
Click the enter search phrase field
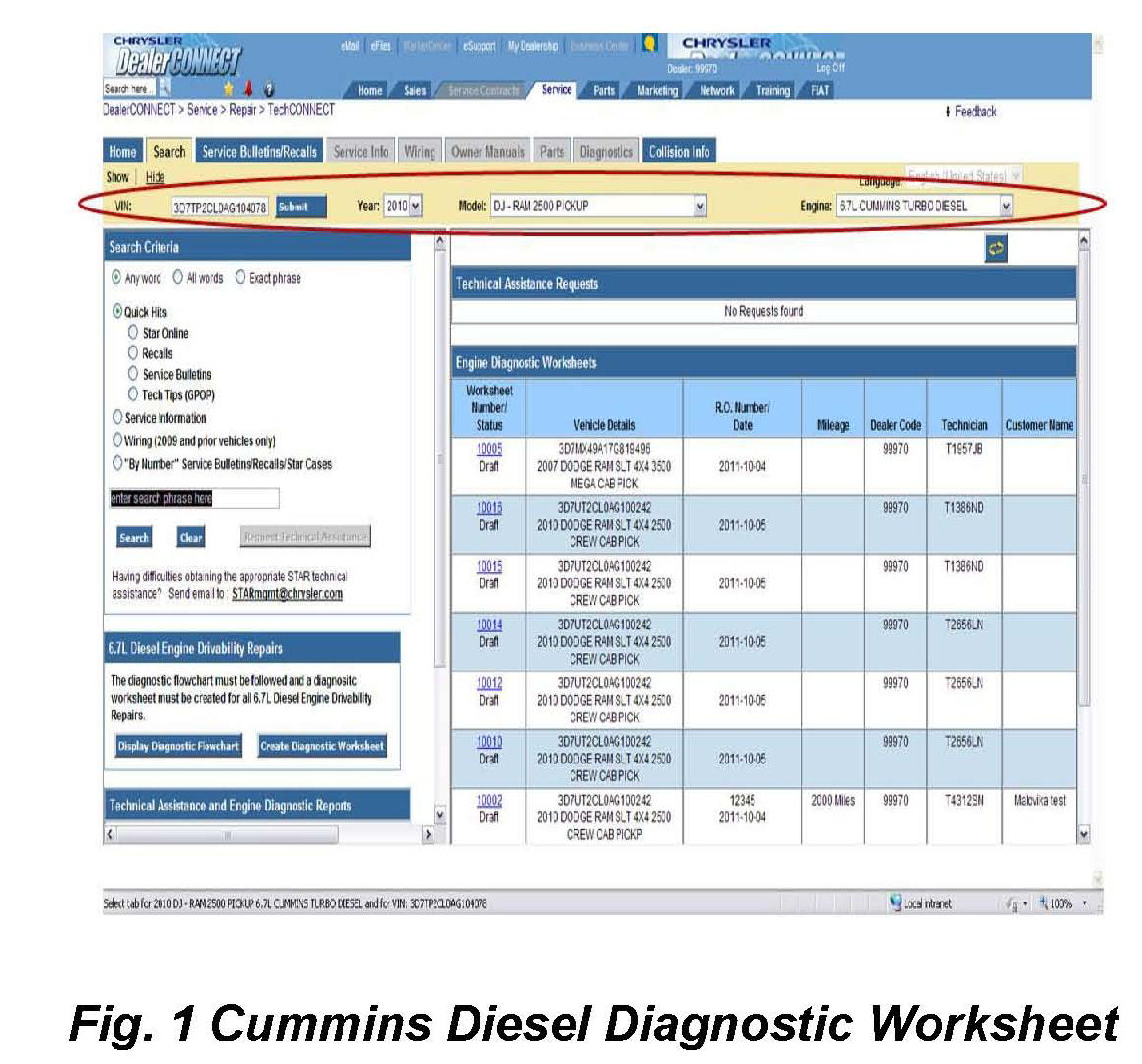194,498
